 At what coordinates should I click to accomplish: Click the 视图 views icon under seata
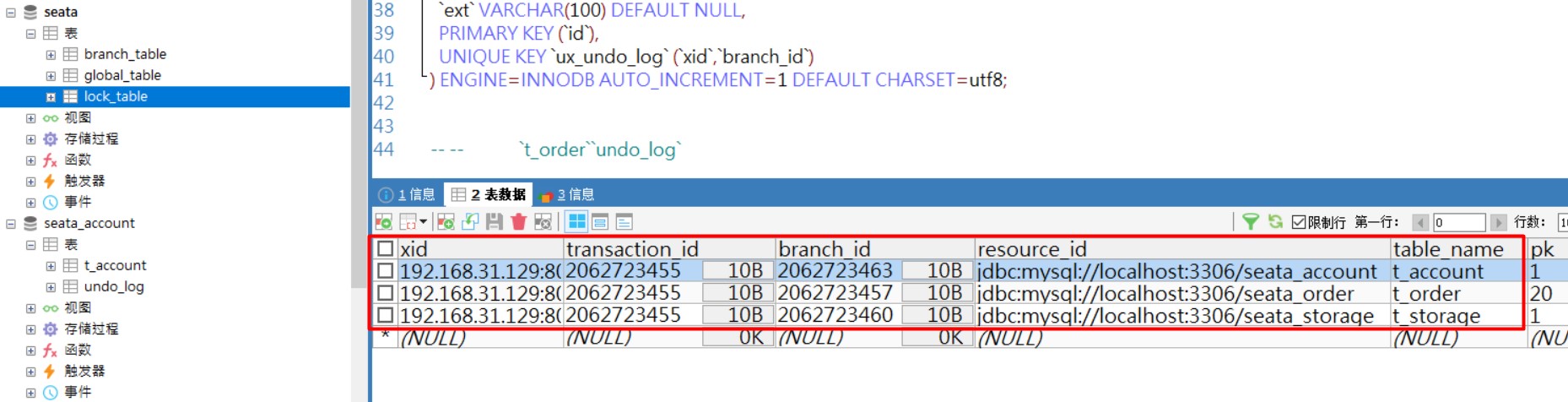click(x=51, y=117)
